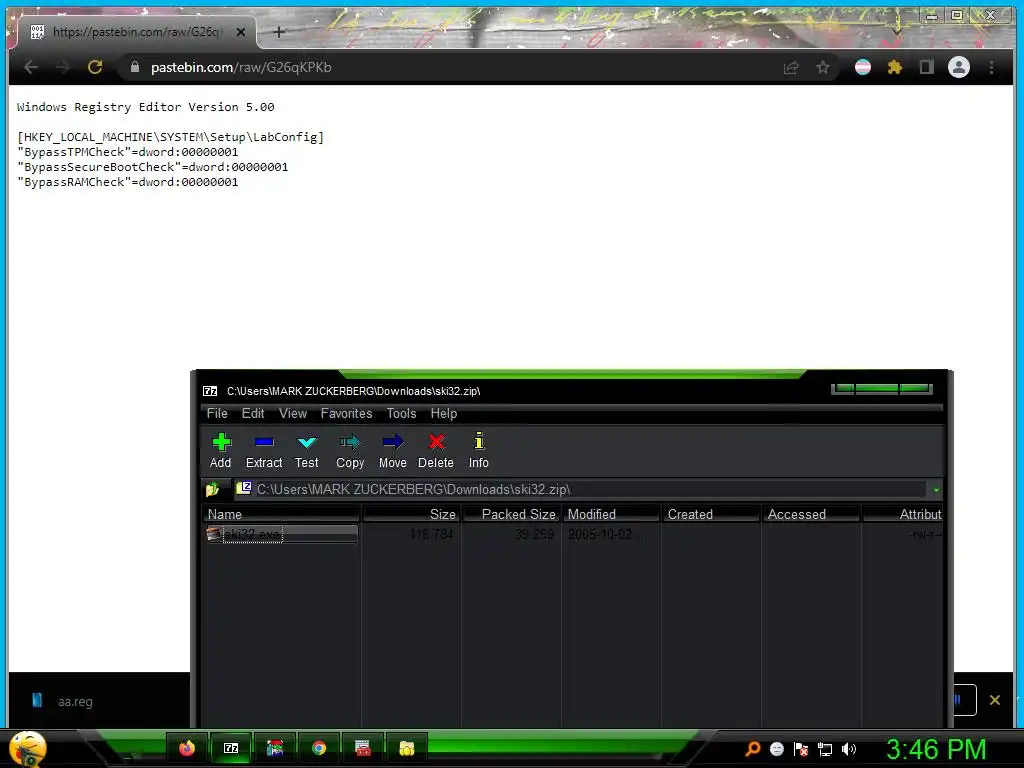Click the HKEY_LOCAL_MACHINE registry key line

point(170,136)
